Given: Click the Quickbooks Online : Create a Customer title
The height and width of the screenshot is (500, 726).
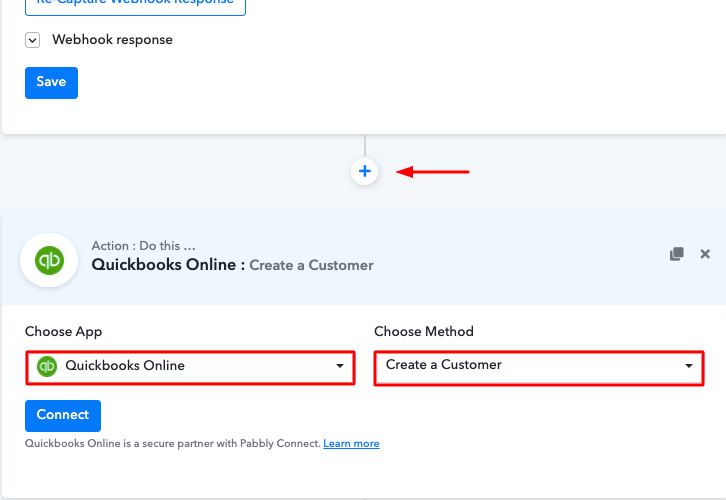Looking at the screenshot, I should coord(232,265).
